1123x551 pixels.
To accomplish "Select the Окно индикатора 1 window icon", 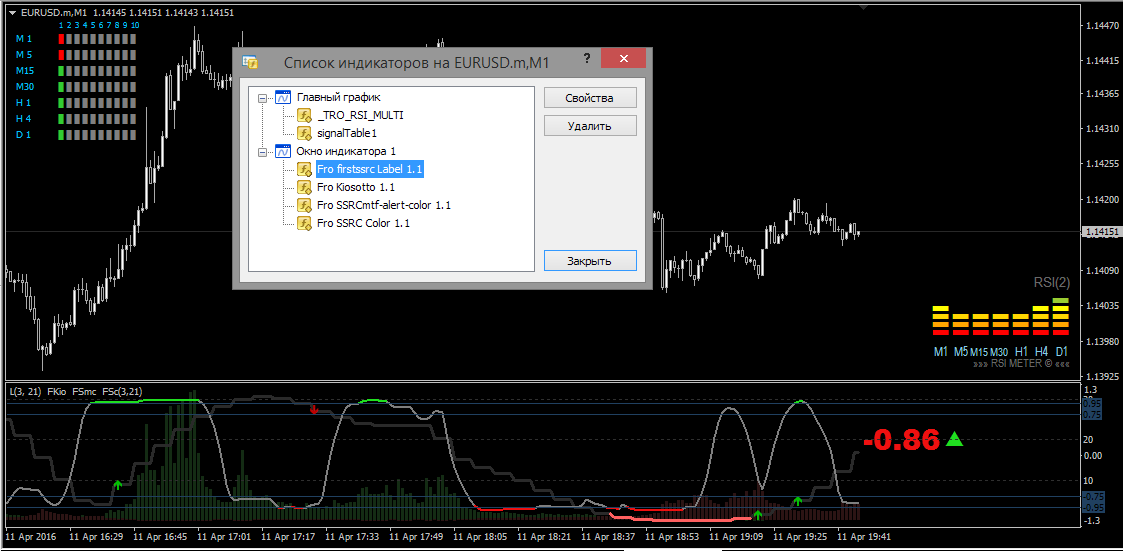I will click(x=283, y=151).
